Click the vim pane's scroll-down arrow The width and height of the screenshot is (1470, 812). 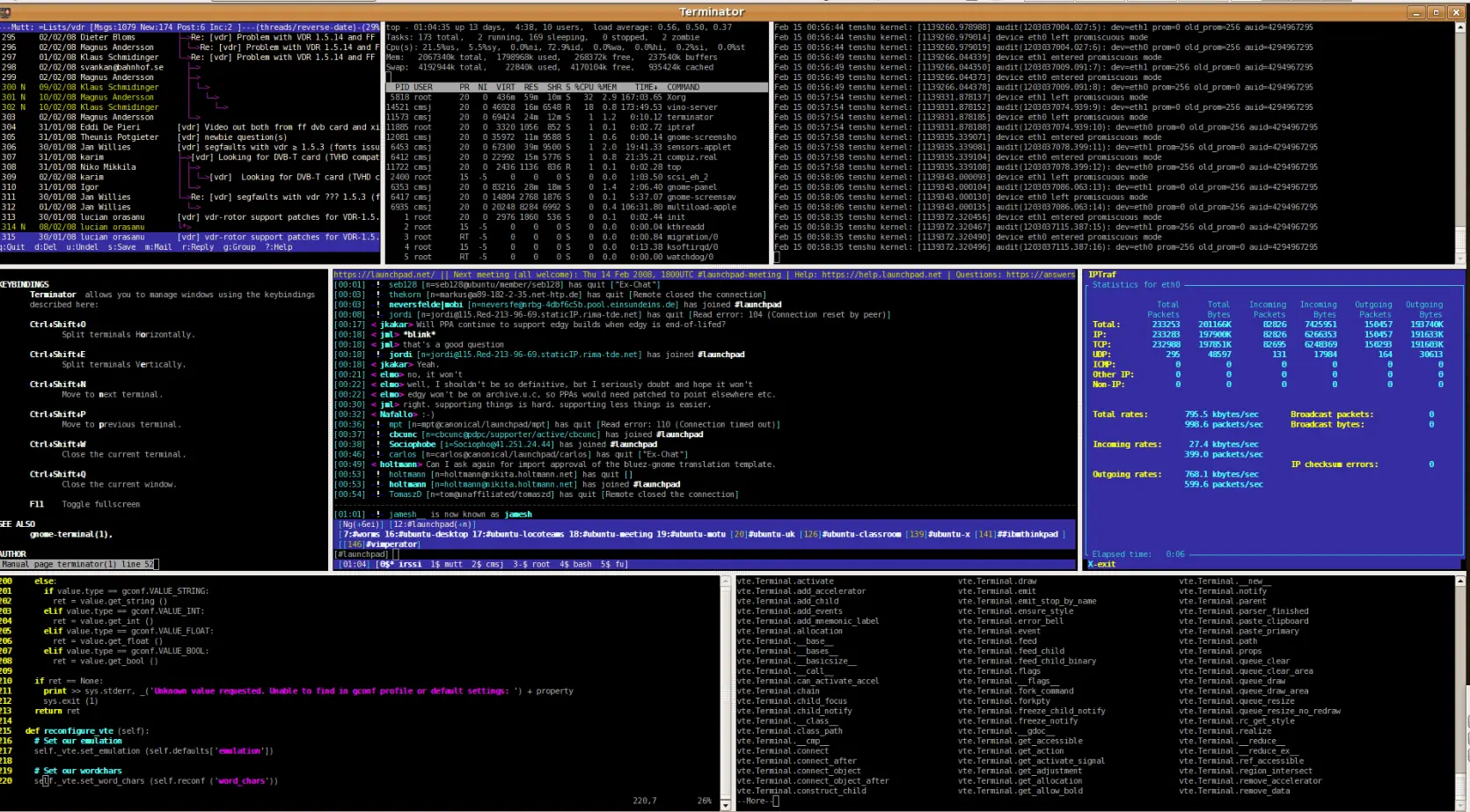[x=726, y=804]
